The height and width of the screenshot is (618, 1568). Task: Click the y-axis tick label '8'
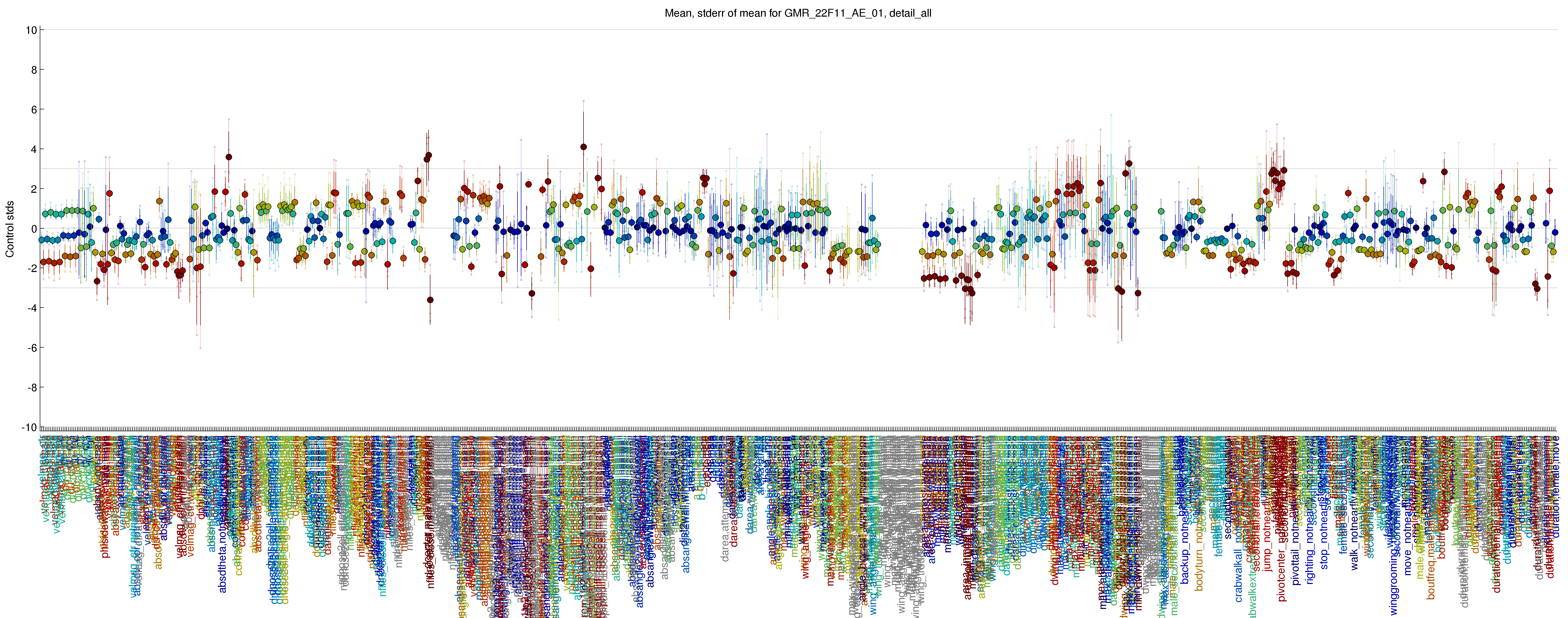click(x=34, y=70)
